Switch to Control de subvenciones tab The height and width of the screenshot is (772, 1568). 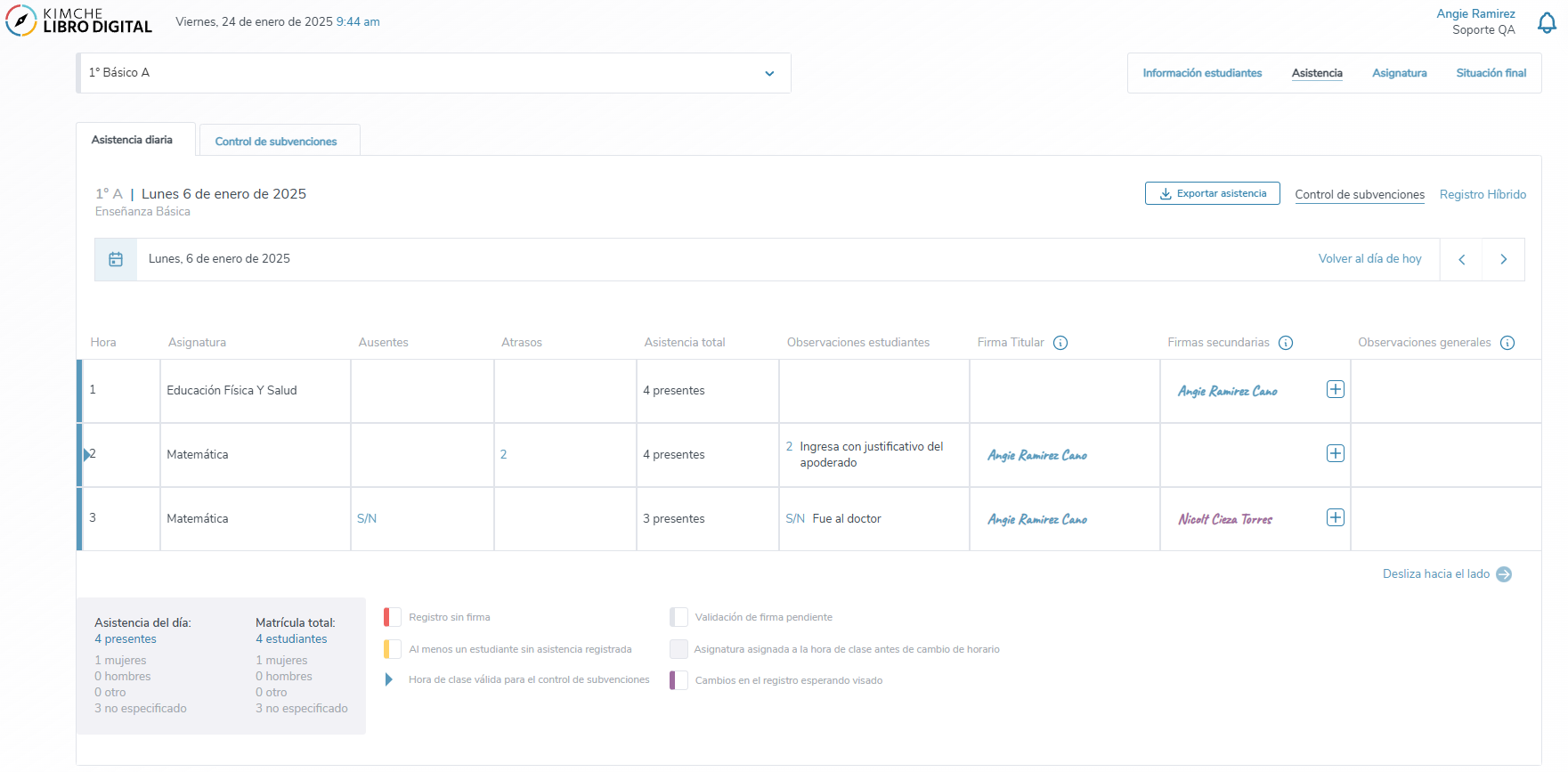coord(280,141)
